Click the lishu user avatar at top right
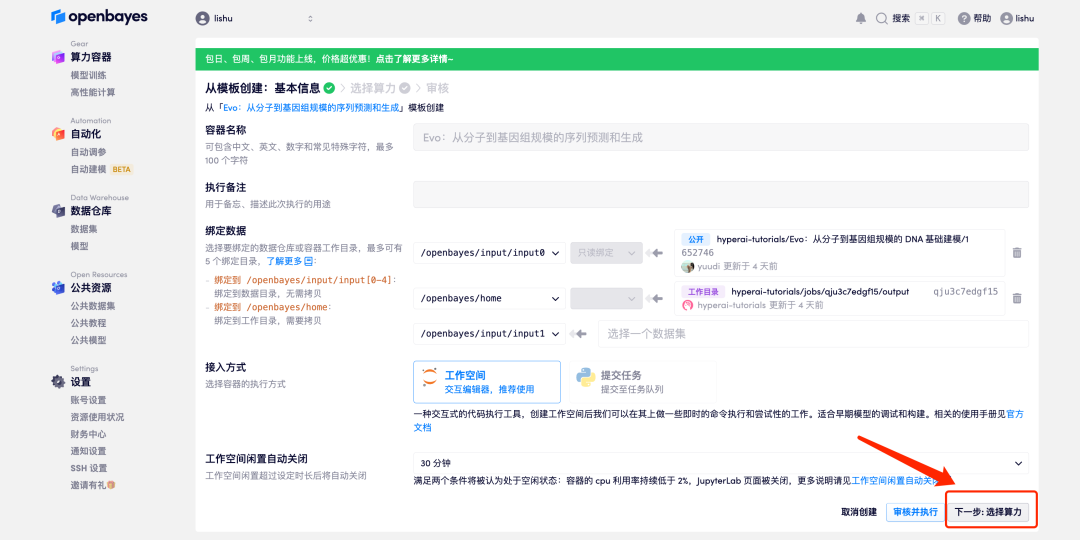The height and width of the screenshot is (540, 1080). point(1006,18)
